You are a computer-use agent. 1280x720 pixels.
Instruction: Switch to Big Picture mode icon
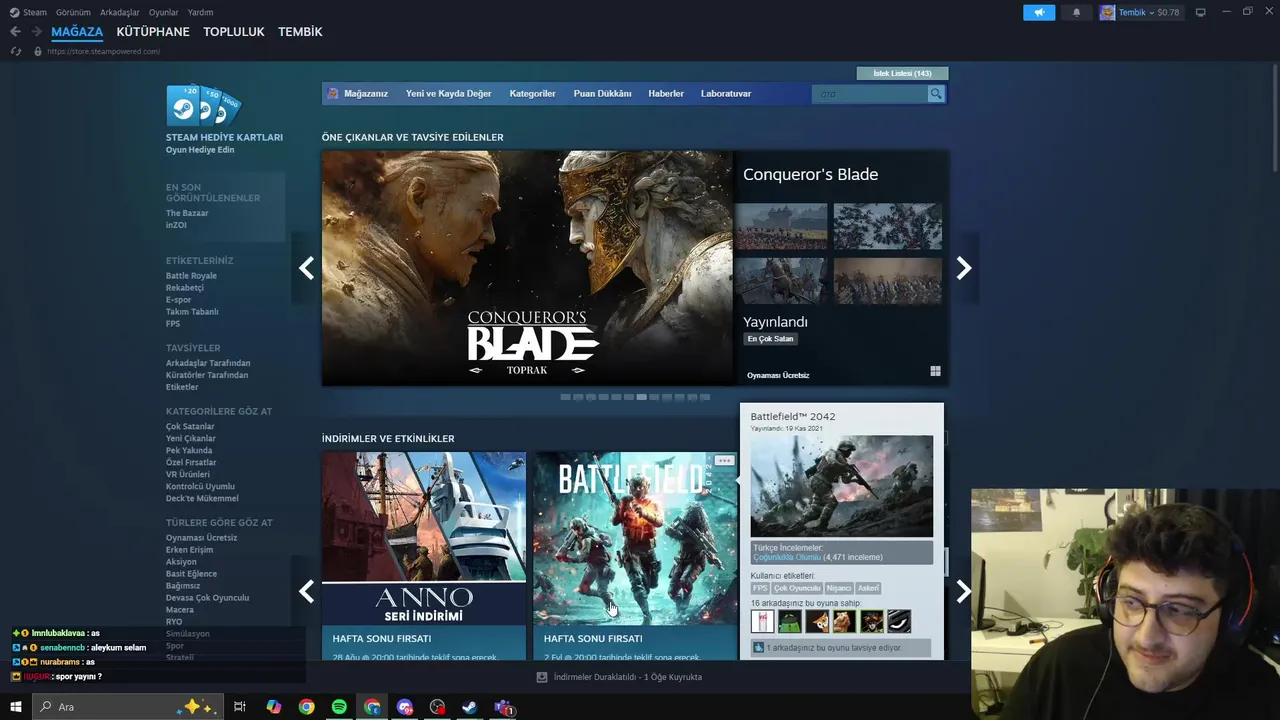pyautogui.click(x=1200, y=12)
